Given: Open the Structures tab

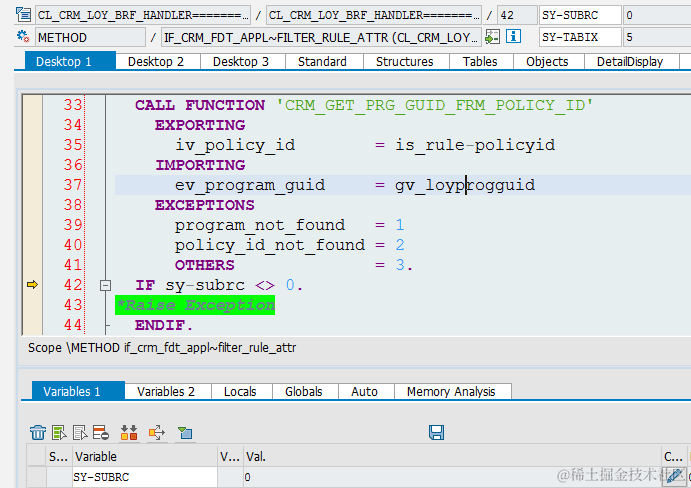Looking at the screenshot, I should (405, 61).
